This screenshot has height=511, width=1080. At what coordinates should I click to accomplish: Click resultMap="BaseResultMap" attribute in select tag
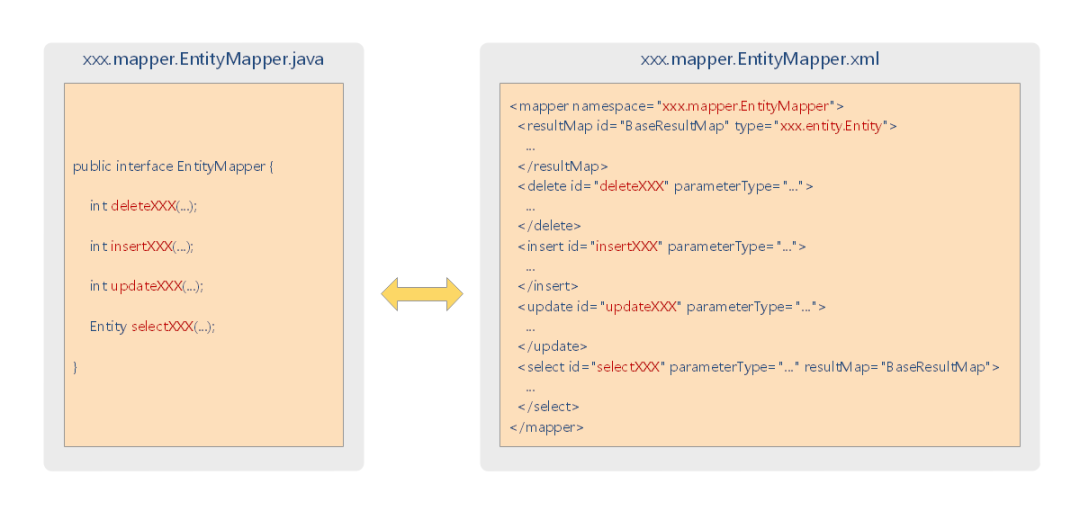[897, 367]
